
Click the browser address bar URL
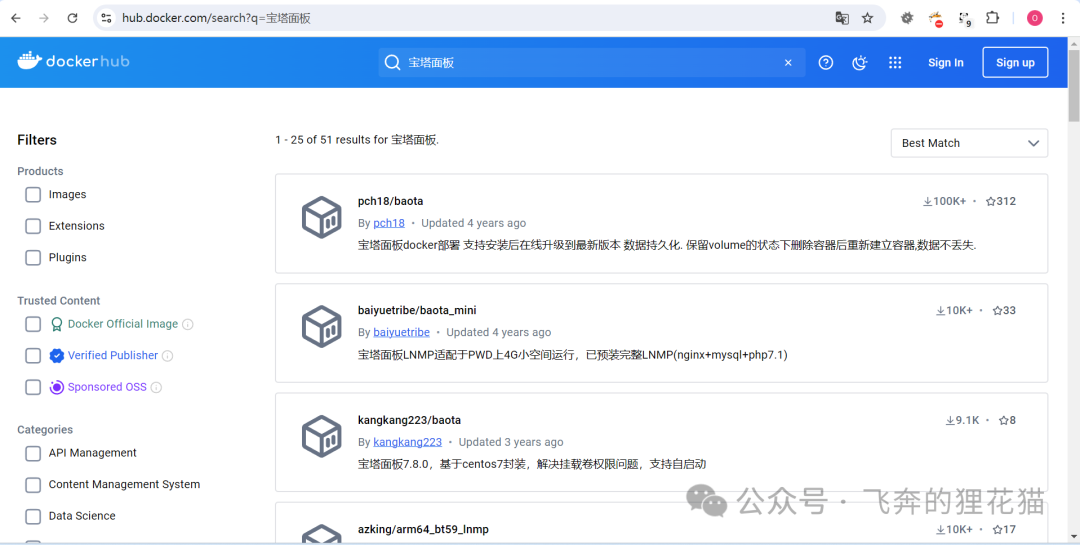tap(216, 18)
